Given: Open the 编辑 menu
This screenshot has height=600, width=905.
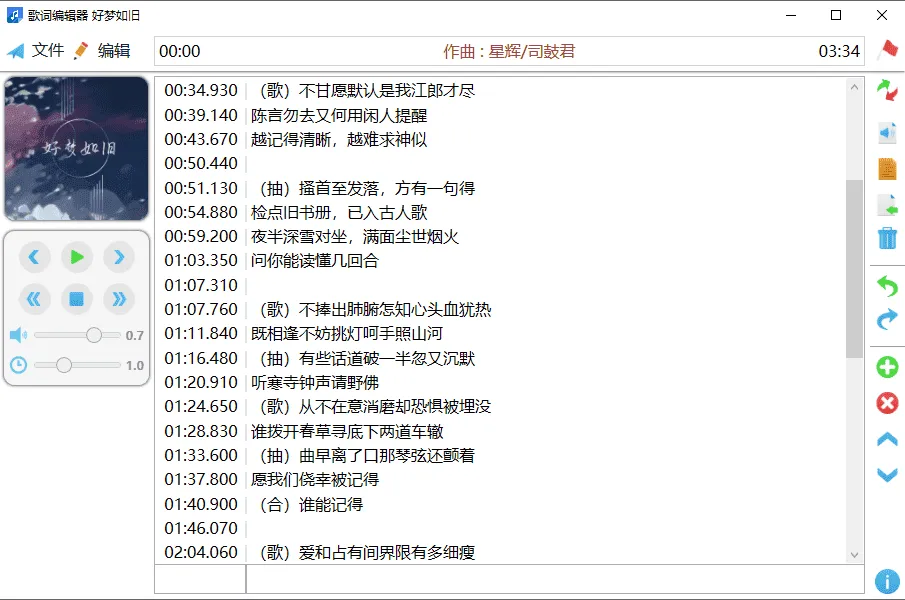Looking at the screenshot, I should [x=102, y=51].
